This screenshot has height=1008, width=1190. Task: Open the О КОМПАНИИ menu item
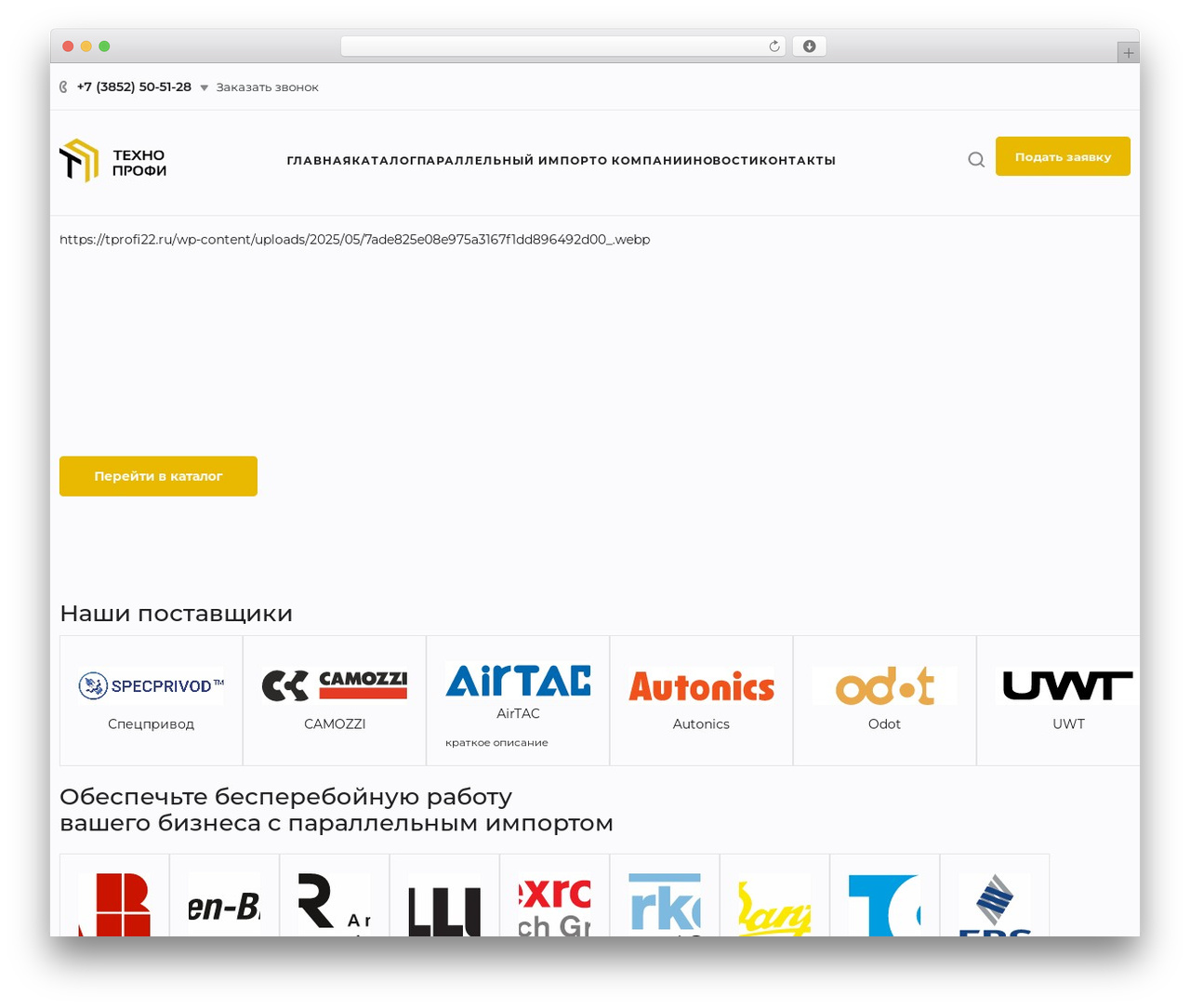click(641, 160)
